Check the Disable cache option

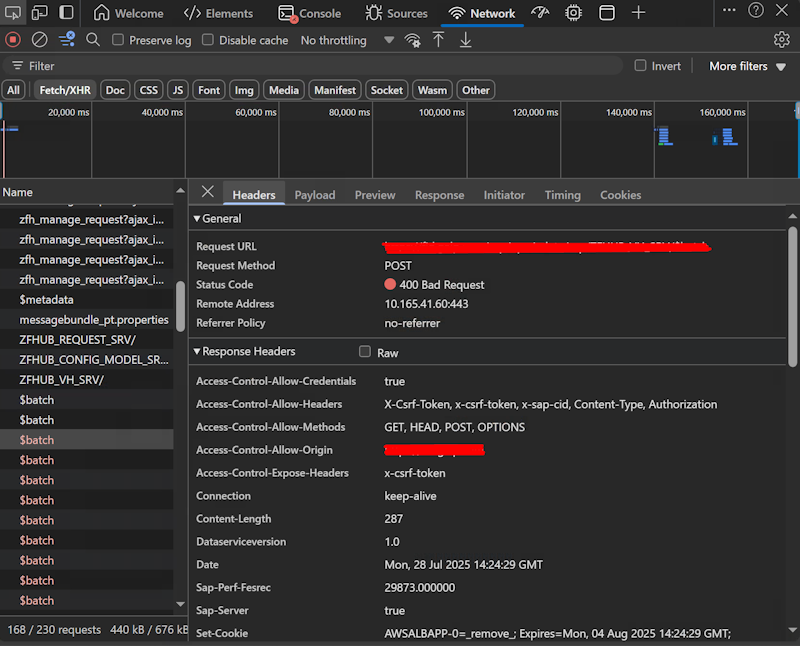pos(210,40)
